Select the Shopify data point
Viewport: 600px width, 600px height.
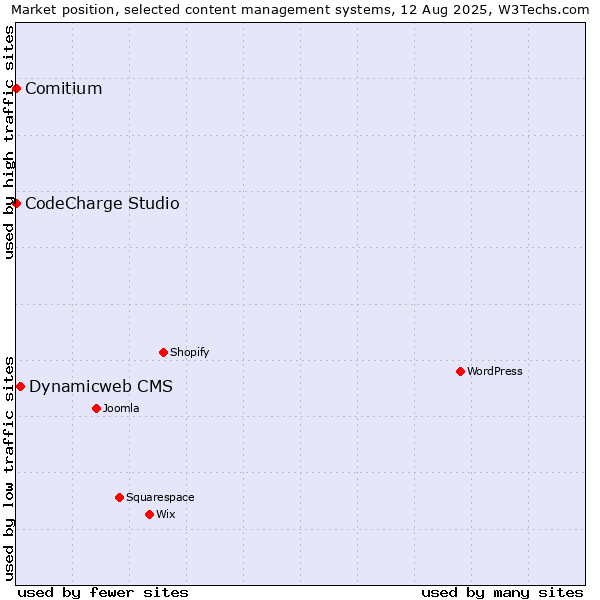163,352
